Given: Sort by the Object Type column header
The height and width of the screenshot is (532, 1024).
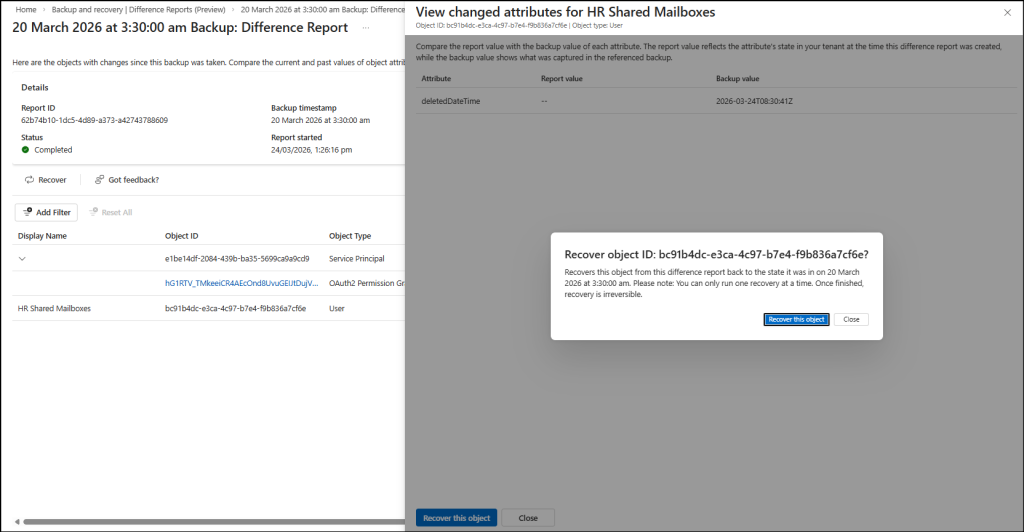Looking at the screenshot, I should pos(350,236).
